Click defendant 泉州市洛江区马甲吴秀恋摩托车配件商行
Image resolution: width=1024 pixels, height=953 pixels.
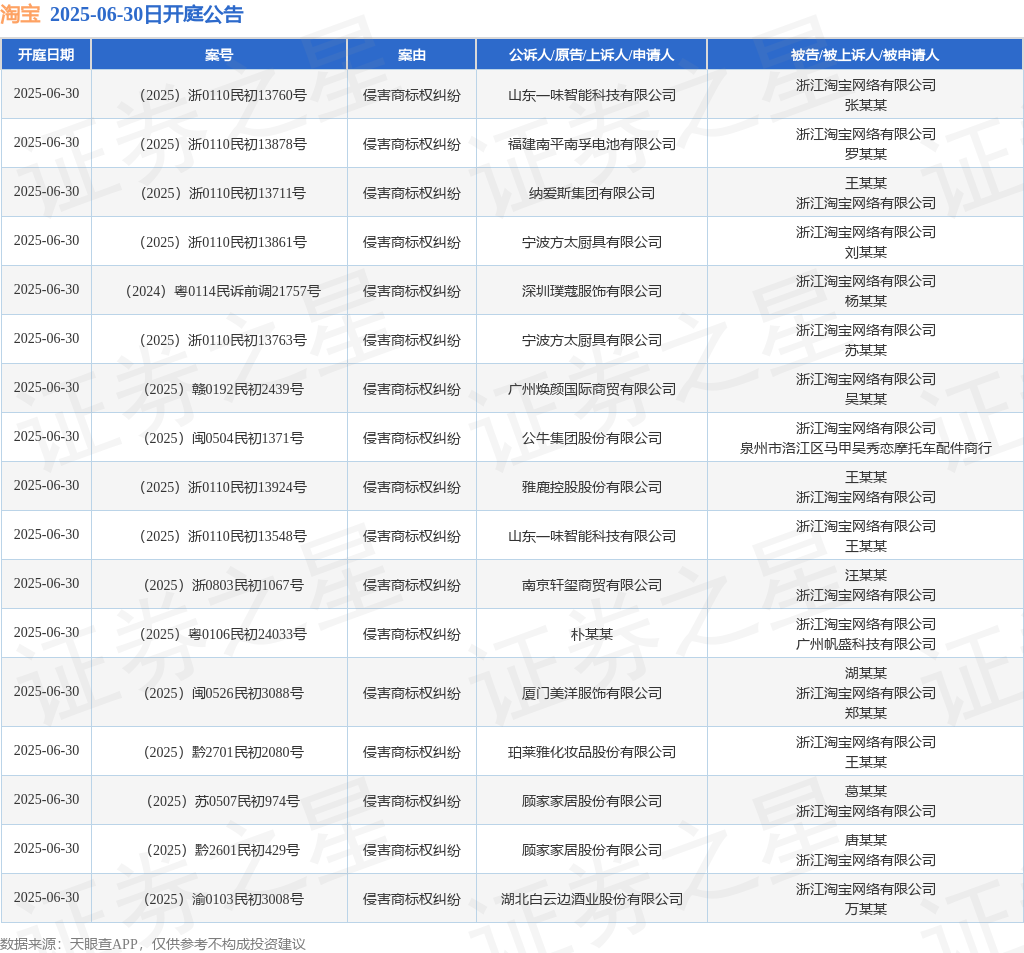click(x=865, y=448)
